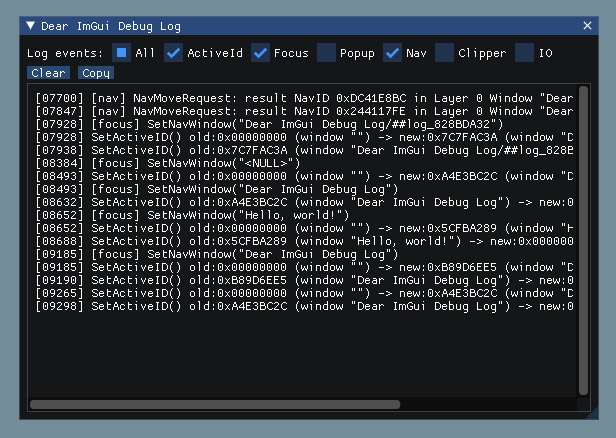This screenshot has height=438, width=616.
Task: Select log line [07700] NavMoveRequest
Action: (304, 98)
